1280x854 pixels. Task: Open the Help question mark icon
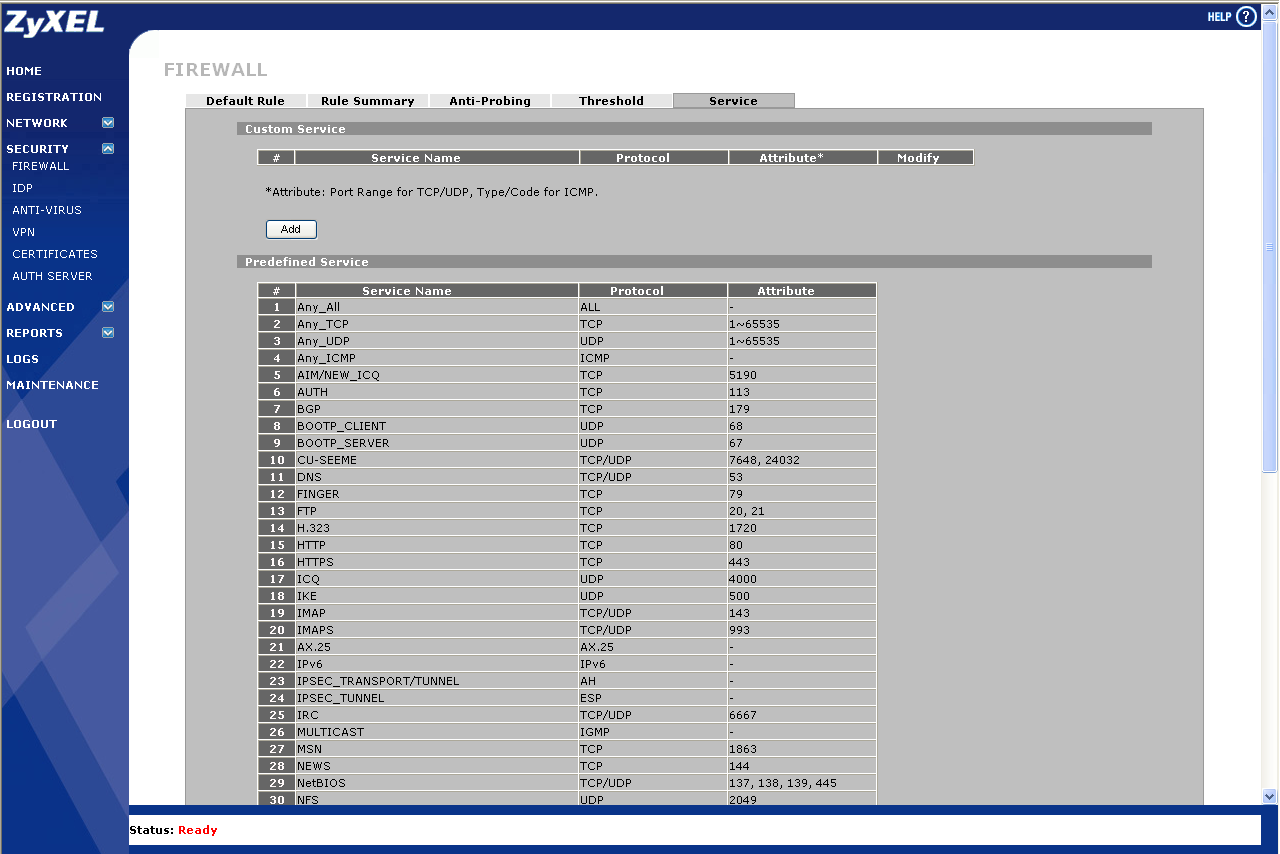click(1246, 16)
